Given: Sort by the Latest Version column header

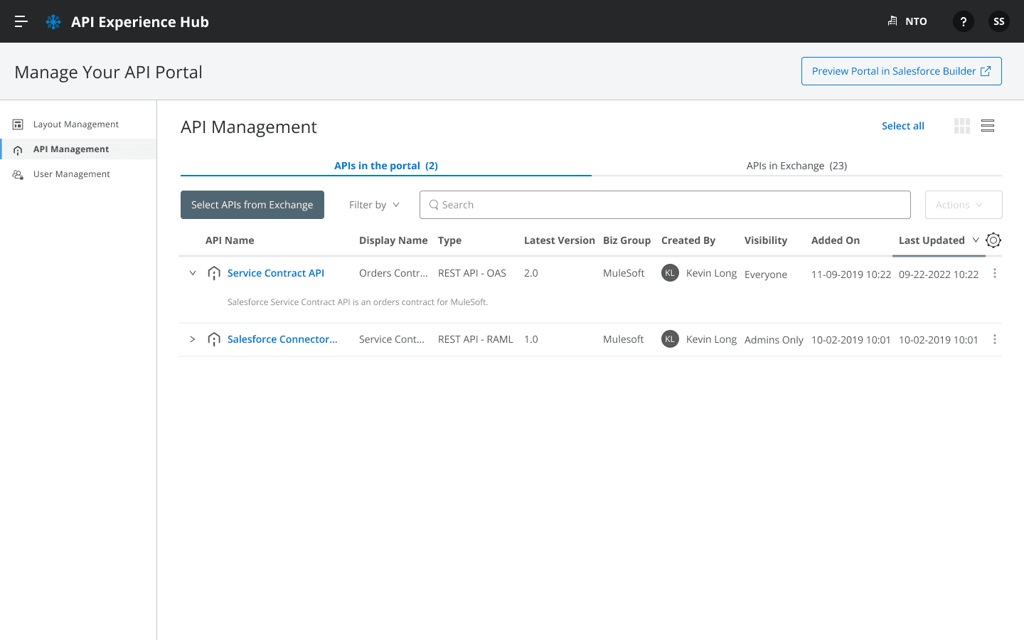Looking at the screenshot, I should coord(559,240).
